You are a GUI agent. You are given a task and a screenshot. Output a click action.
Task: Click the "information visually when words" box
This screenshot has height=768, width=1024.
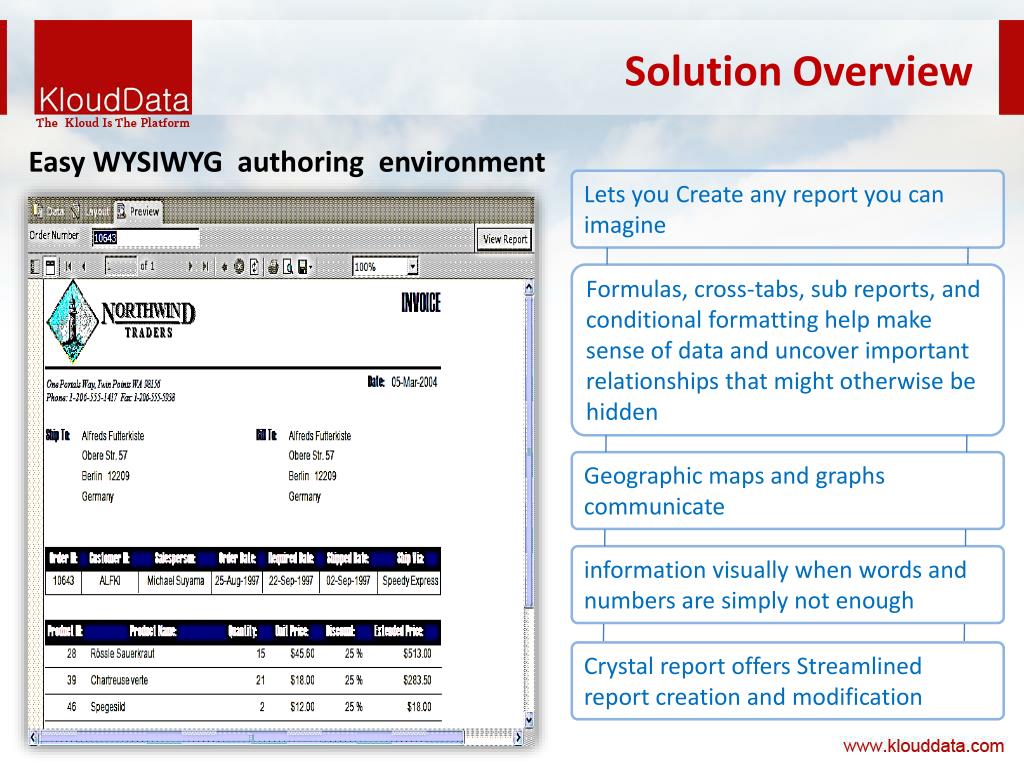pos(787,585)
